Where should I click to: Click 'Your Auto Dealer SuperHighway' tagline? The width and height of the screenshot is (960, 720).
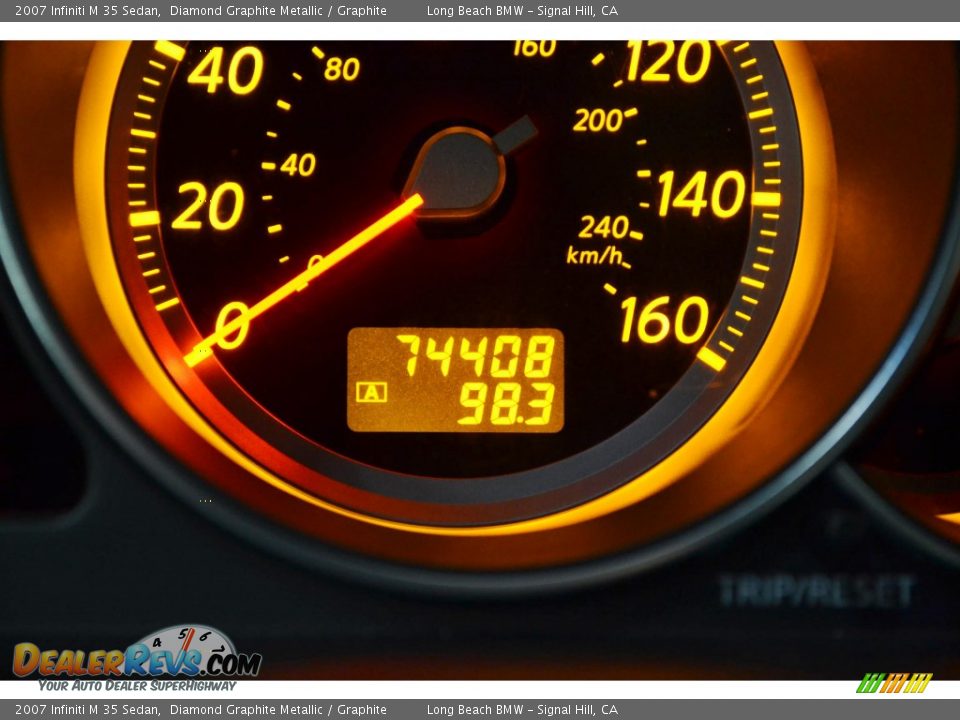(137, 686)
